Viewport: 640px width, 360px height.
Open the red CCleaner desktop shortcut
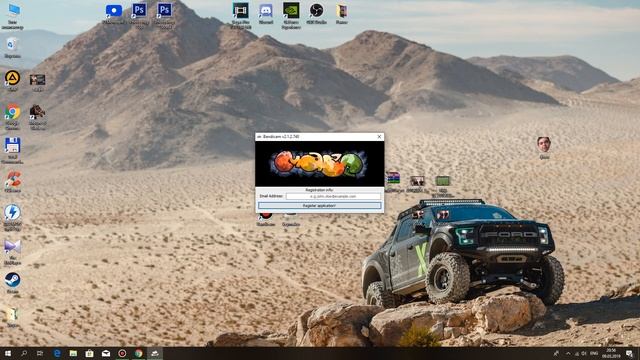(12, 181)
